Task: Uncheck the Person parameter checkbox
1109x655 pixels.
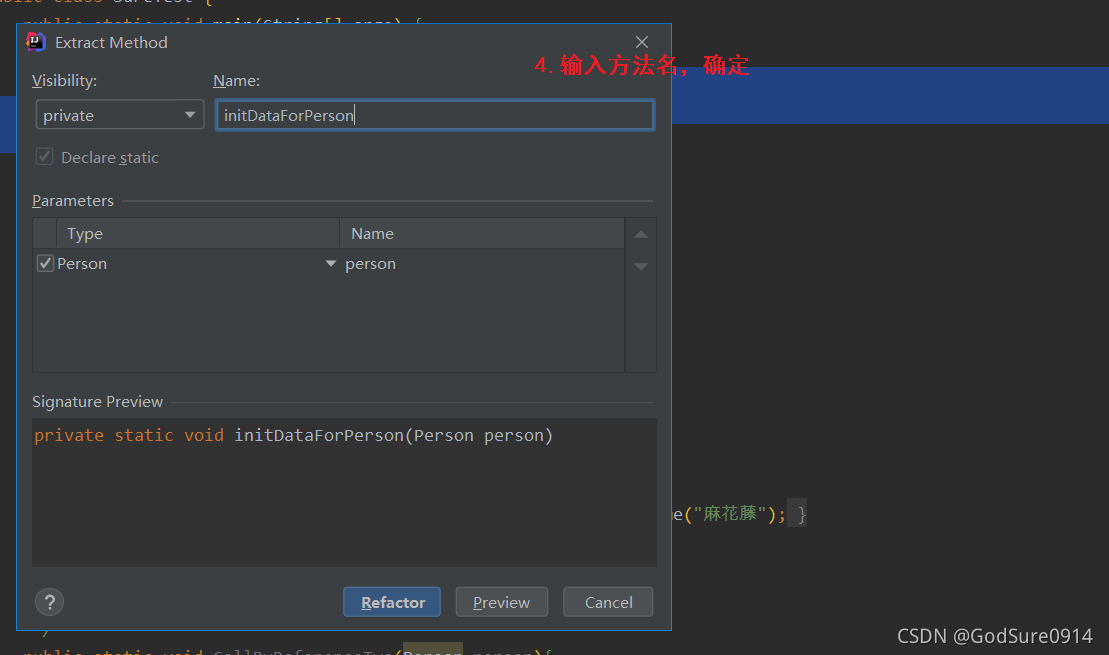Action: [45, 263]
